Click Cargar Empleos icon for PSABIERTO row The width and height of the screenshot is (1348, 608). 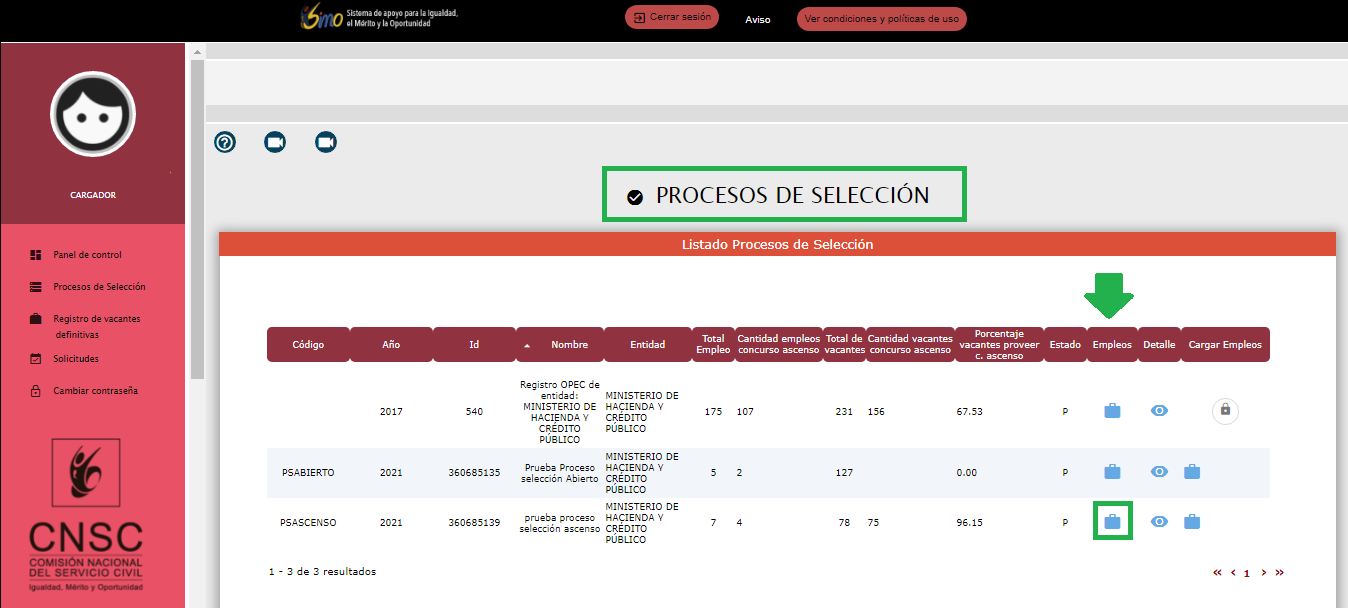pyautogui.click(x=1191, y=472)
